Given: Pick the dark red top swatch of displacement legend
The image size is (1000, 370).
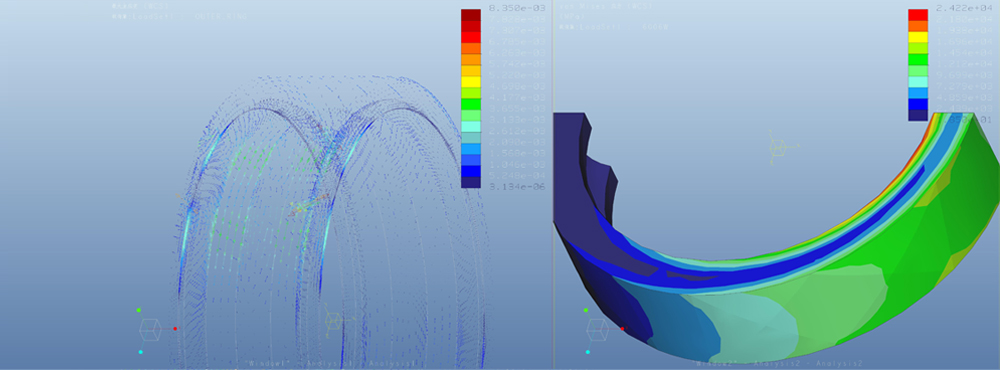Looking at the screenshot, I should tap(471, 15).
